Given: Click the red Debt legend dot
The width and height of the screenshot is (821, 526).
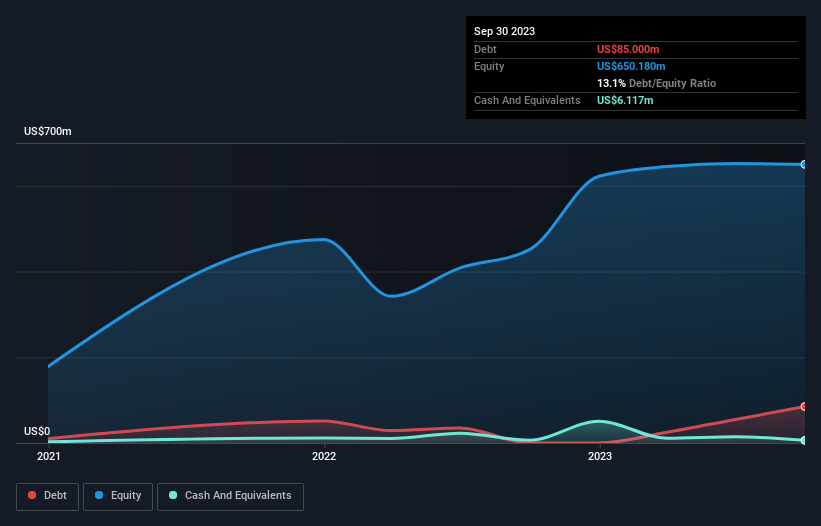Looking at the screenshot, I should tap(32, 495).
